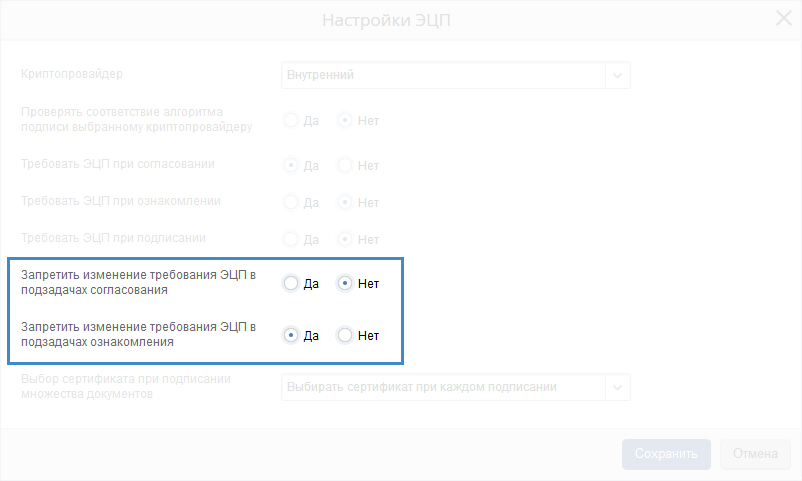Select Да for algorithm conformity check
The image size is (802, 481).
click(x=291, y=121)
